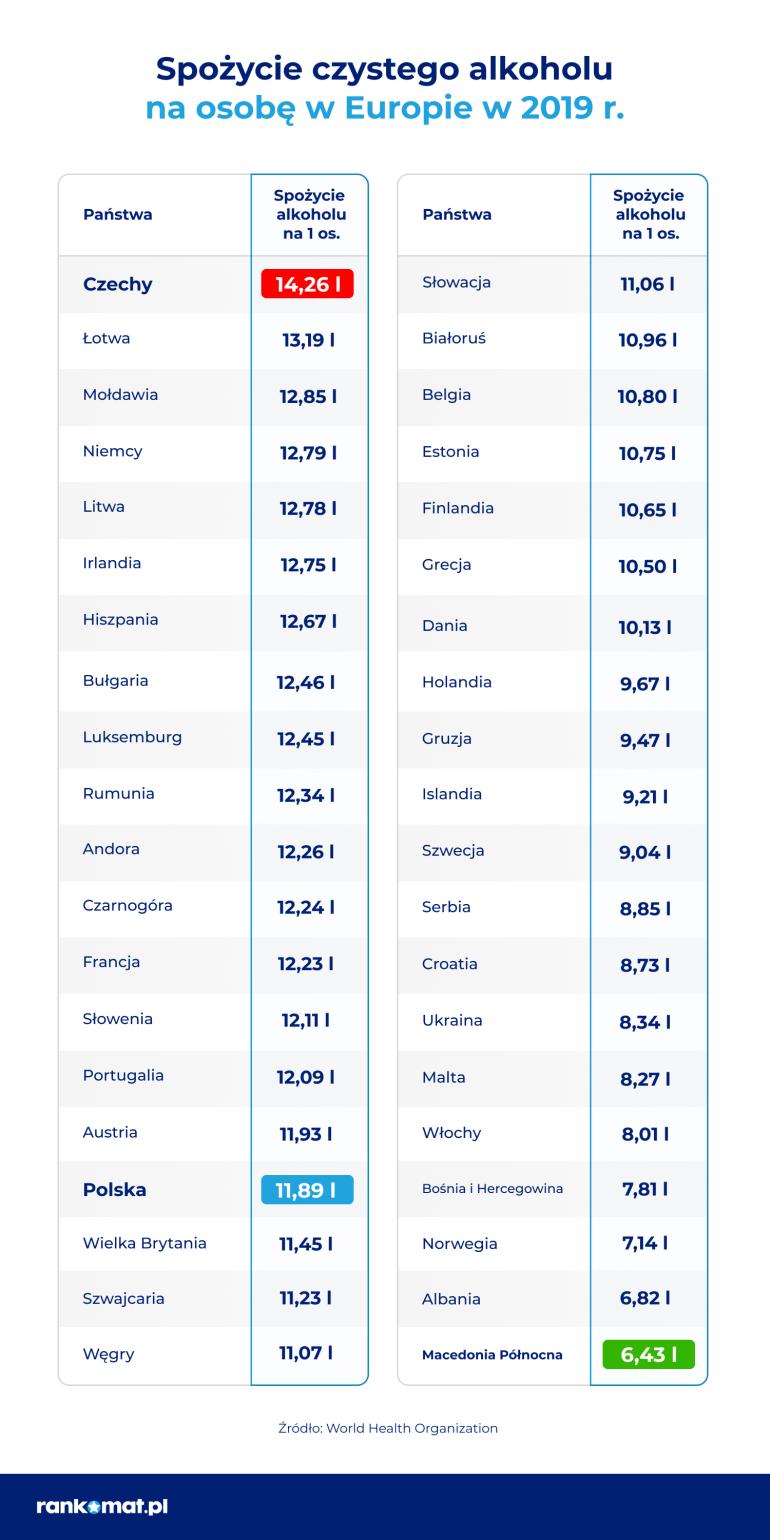
Task: Click right Spożycie alkoholu na 1 os. header
Action: (x=650, y=214)
